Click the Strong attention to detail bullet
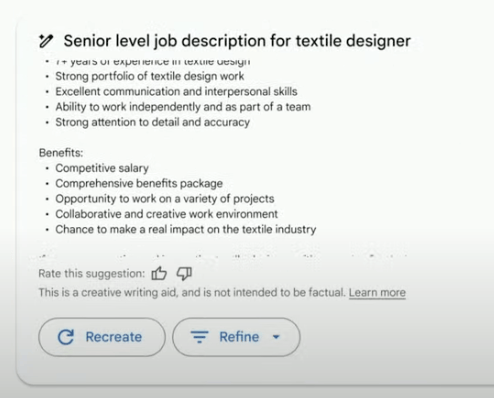 153,122
